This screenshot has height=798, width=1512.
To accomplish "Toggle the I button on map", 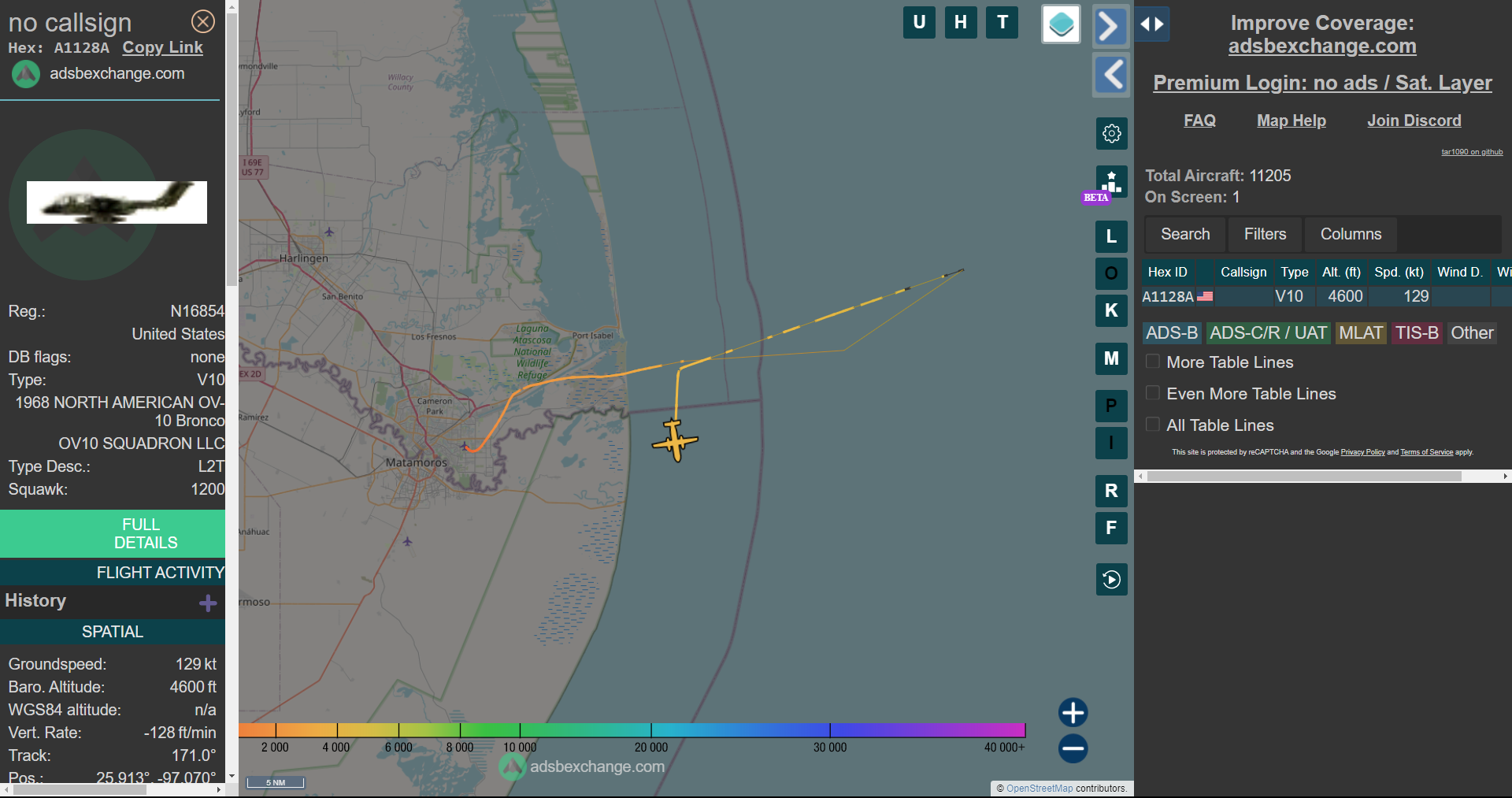I will (x=1111, y=443).
